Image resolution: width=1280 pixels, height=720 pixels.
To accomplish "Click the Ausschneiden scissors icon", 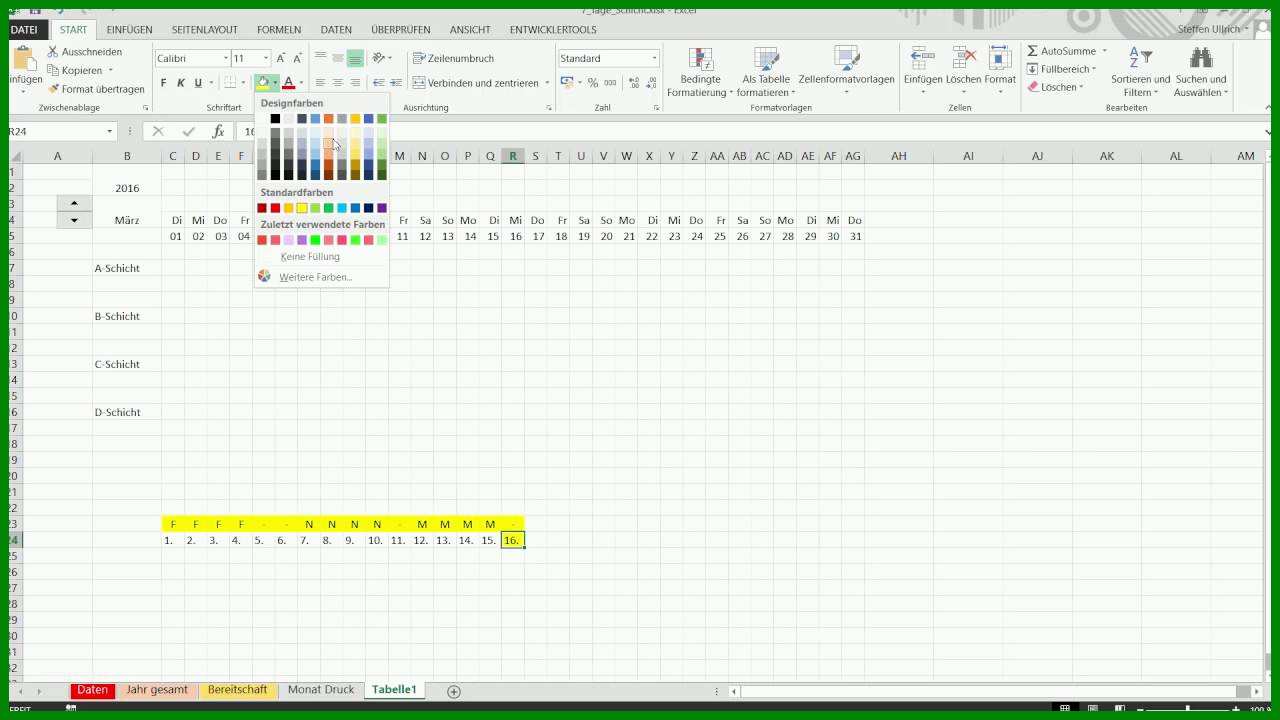I will tap(53, 51).
